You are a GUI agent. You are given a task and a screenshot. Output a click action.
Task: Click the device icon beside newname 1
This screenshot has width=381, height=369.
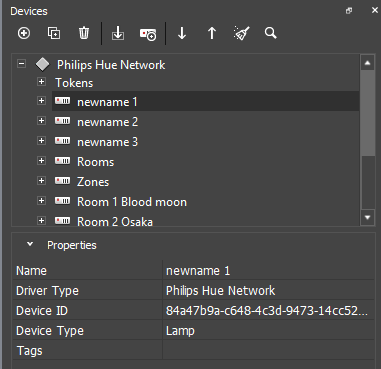pyautogui.click(x=63, y=101)
